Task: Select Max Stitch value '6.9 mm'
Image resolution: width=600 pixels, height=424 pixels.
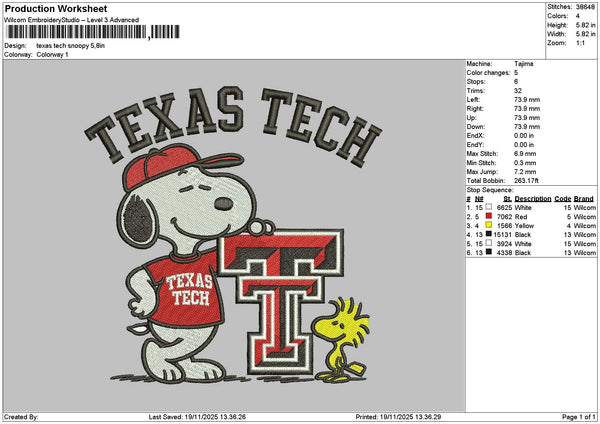Action: (x=525, y=154)
